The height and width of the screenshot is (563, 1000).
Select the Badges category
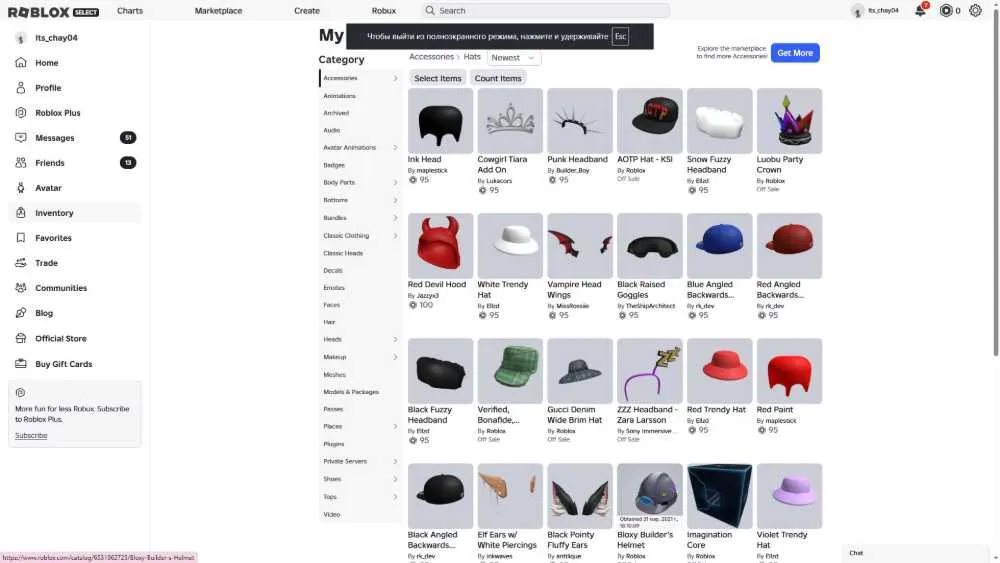(x=334, y=165)
